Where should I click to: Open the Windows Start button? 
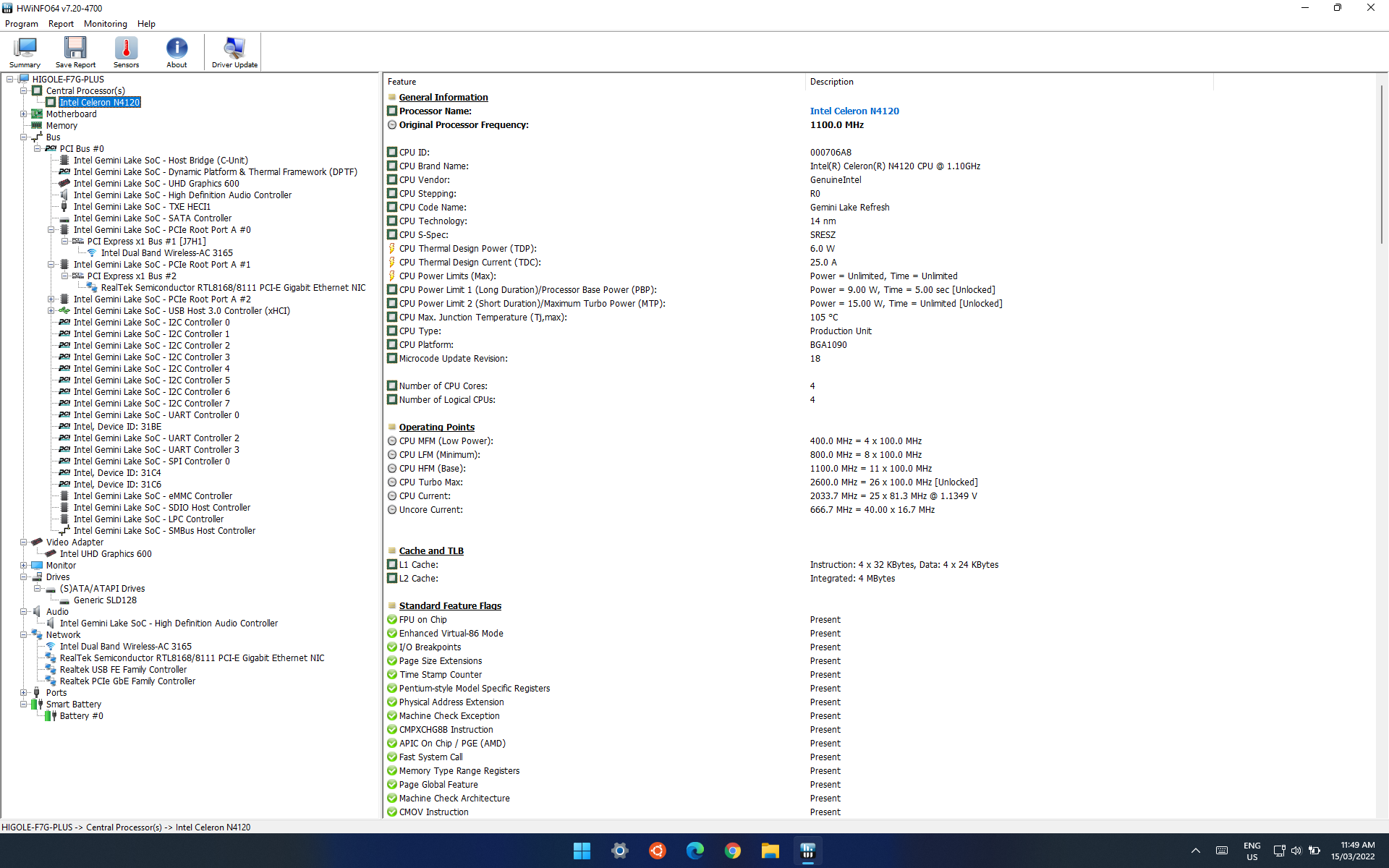(582, 851)
